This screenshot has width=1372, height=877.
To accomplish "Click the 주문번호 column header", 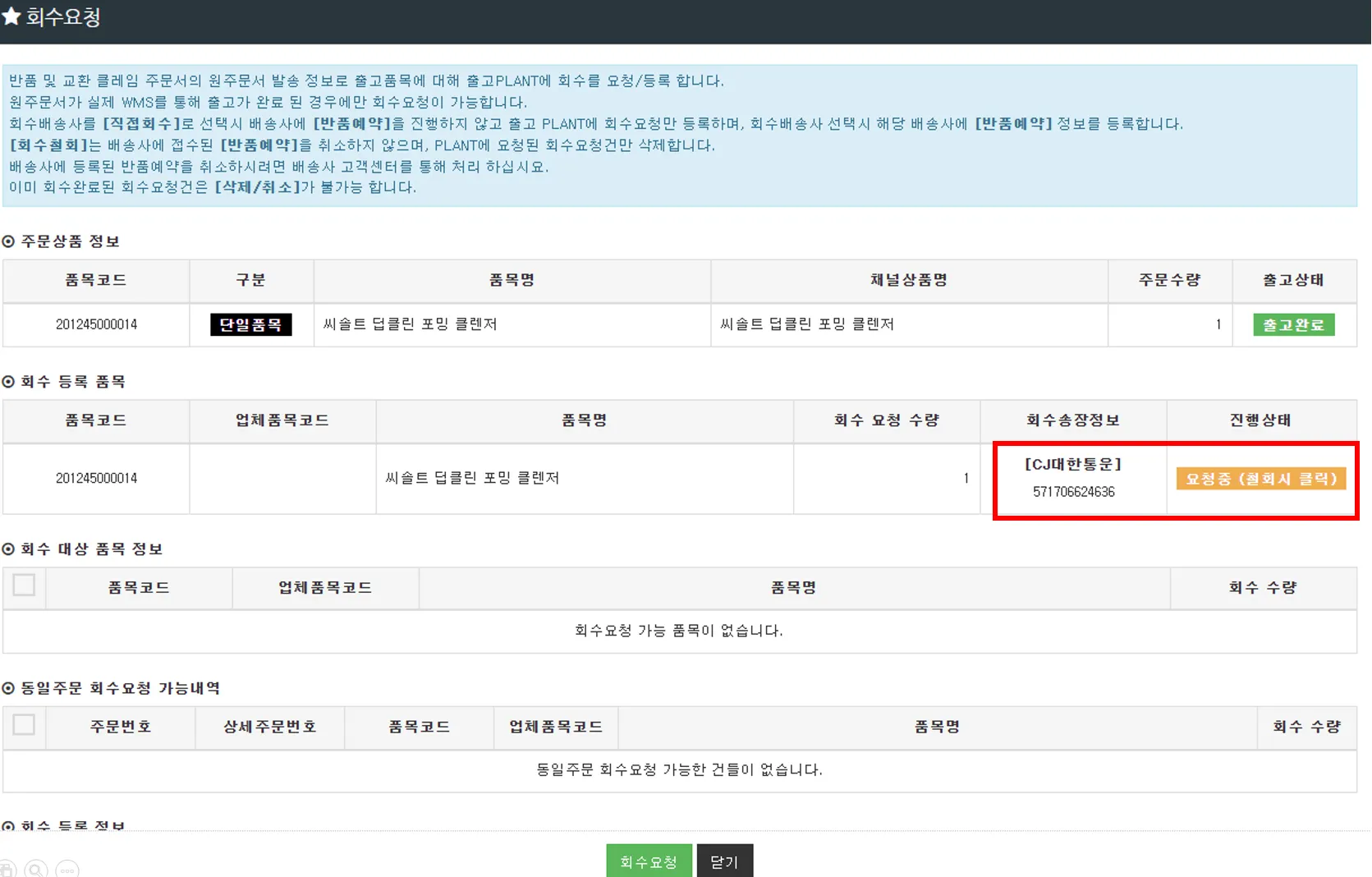I will coord(121,727).
